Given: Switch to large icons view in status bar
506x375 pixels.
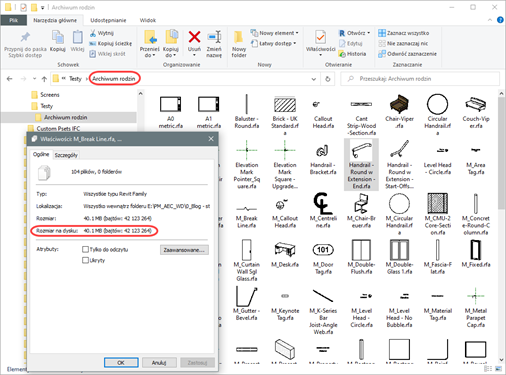Looking at the screenshot, I should tap(498, 369).
